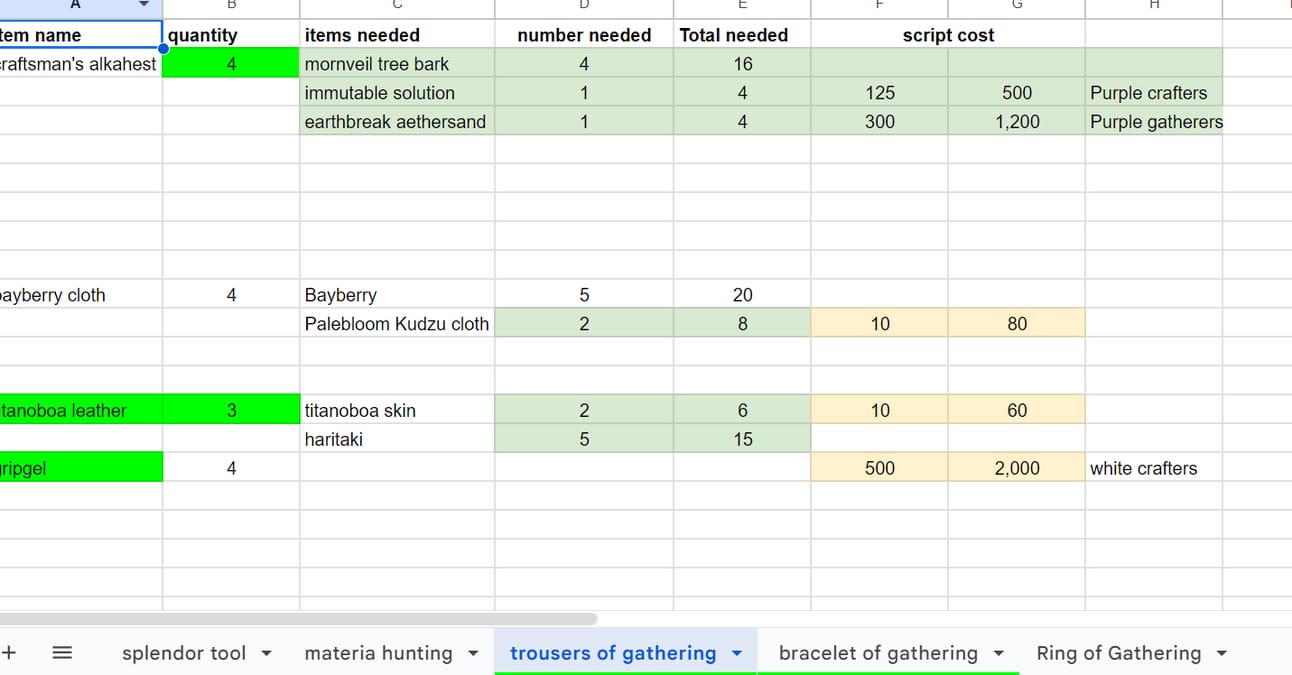Select the 500 cost cell in immutable solution row

(x=1016, y=93)
